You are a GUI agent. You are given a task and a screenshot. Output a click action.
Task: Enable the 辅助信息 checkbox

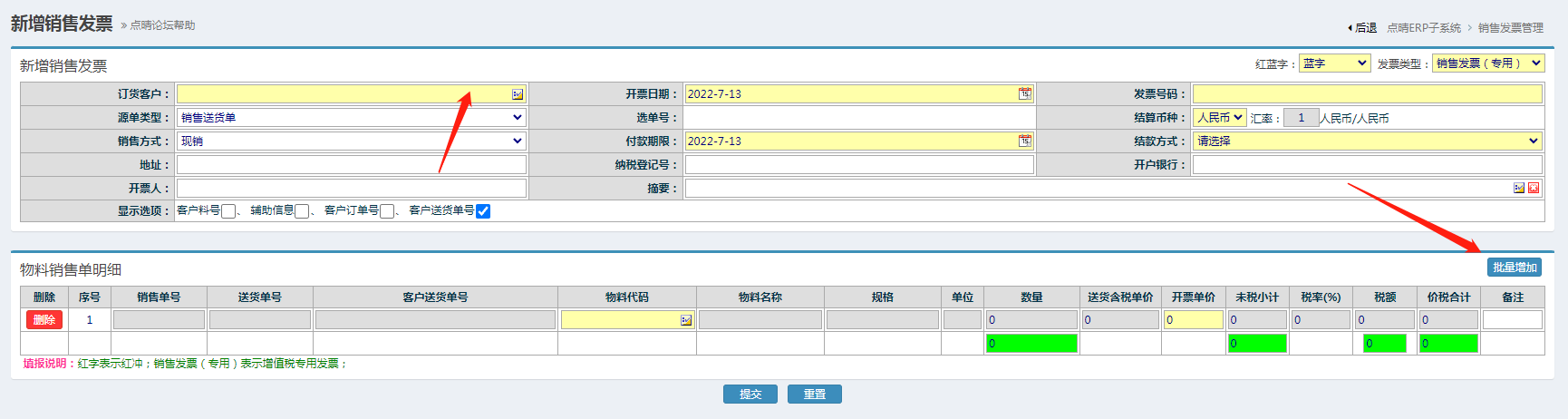point(302,211)
